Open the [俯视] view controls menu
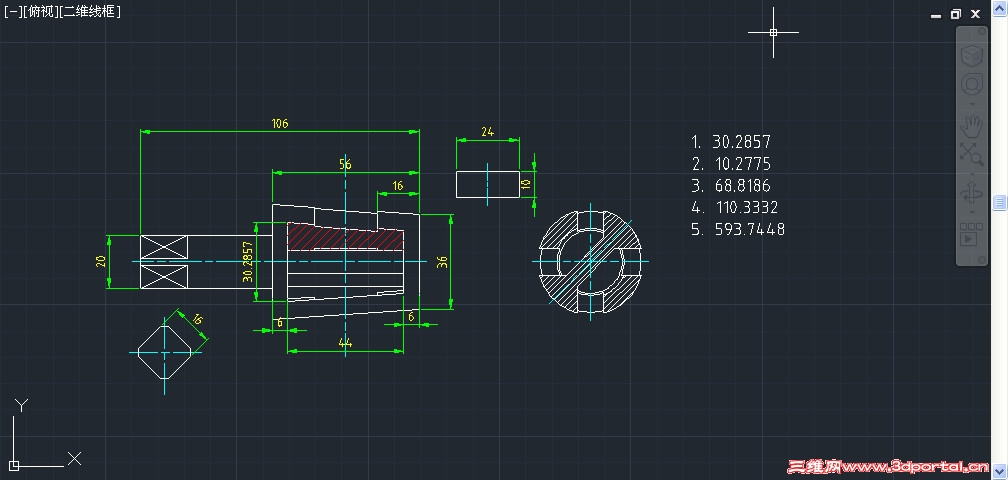Viewport: 1008px width, 480px height. pyautogui.click(x=39, y=11)
